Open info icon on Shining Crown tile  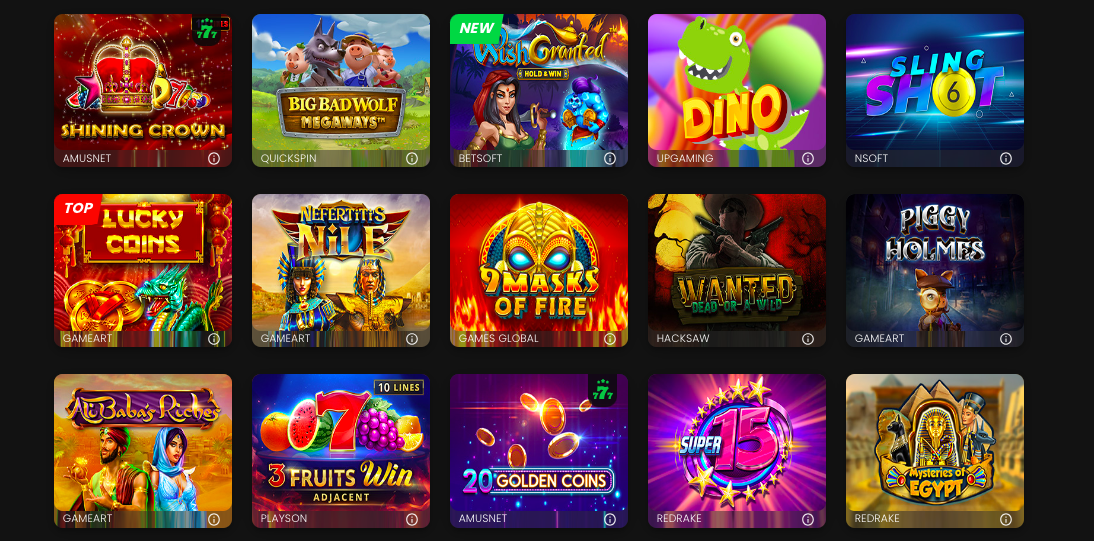214,158
